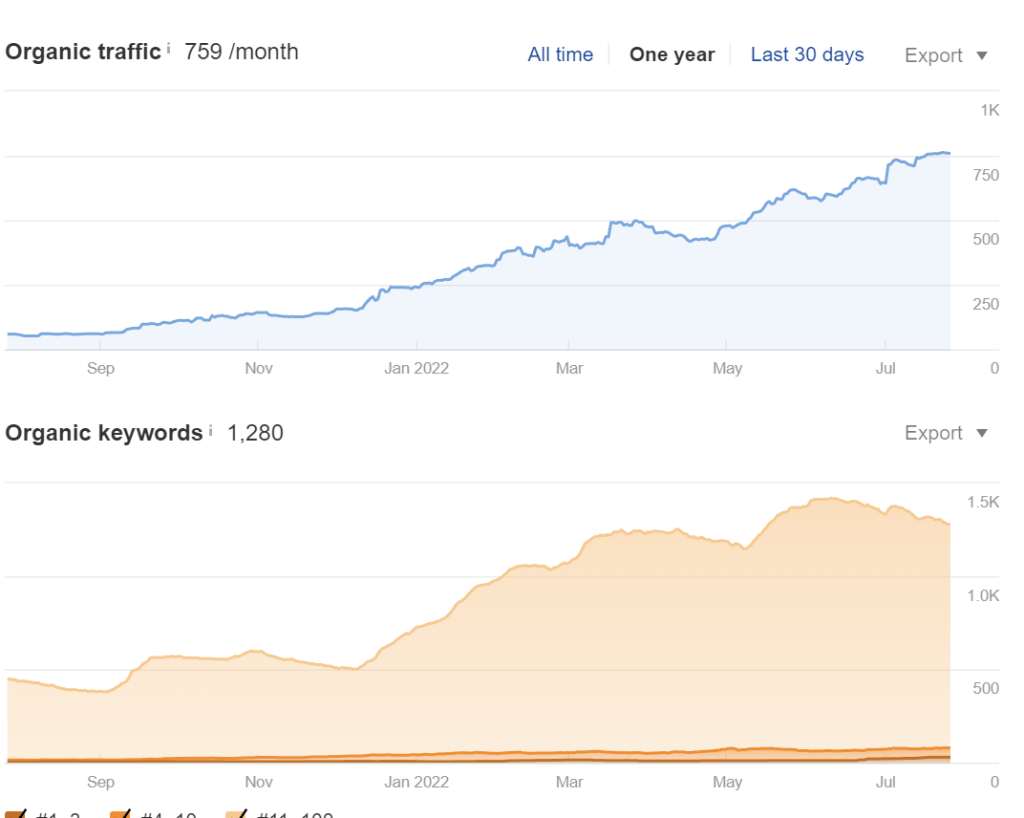
Task: Click the May label under the keywords chart
Action: pos(728,782)
